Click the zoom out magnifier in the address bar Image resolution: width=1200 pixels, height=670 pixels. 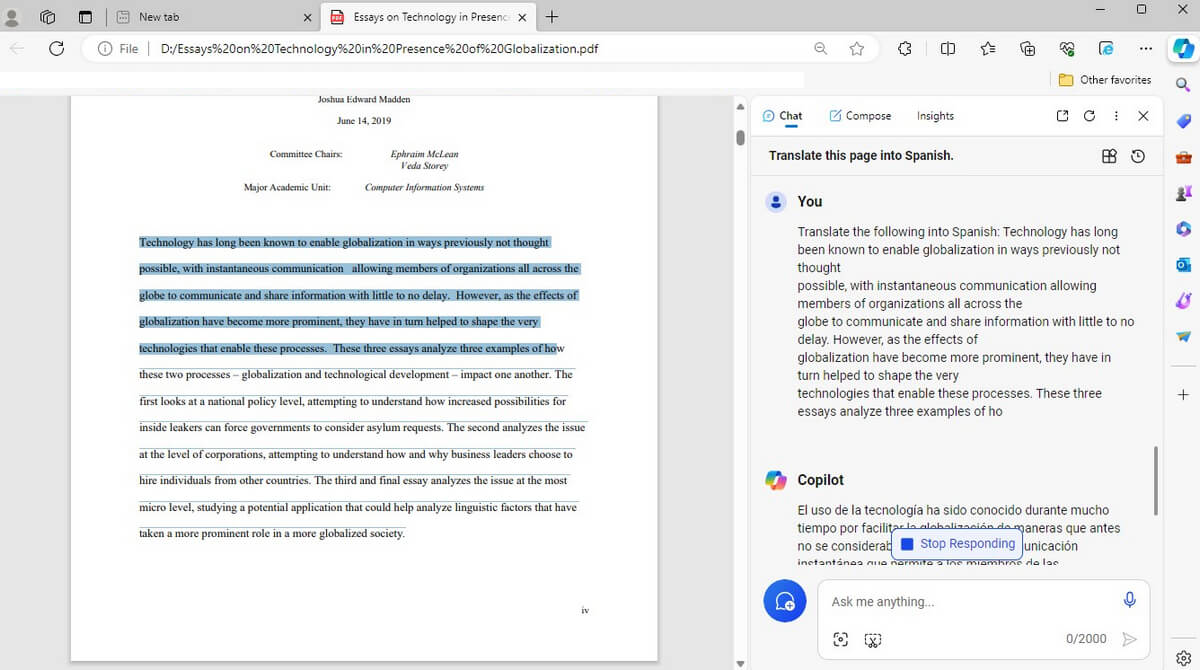[x=820, y=48]
